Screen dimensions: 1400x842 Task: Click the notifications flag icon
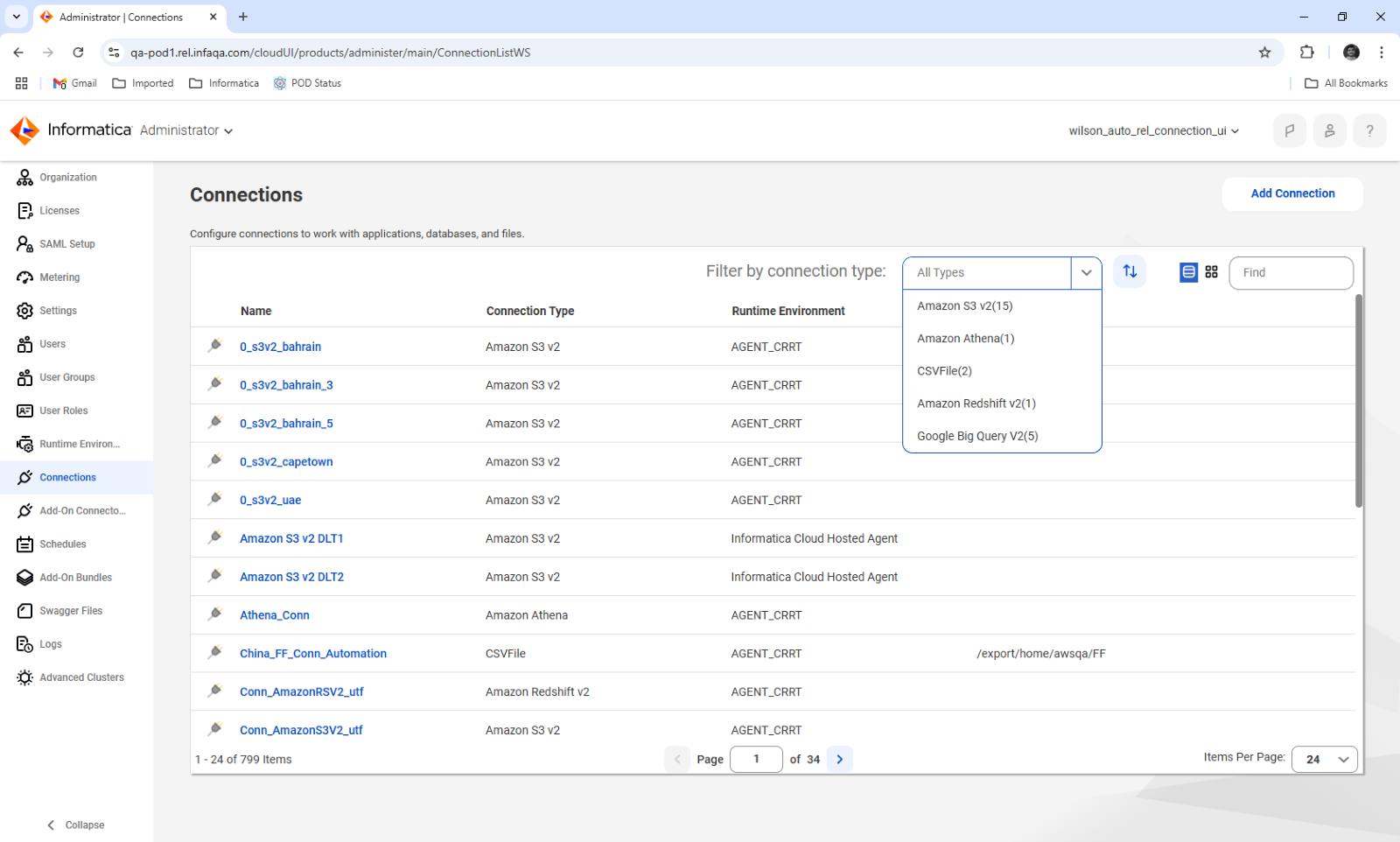1290,130
